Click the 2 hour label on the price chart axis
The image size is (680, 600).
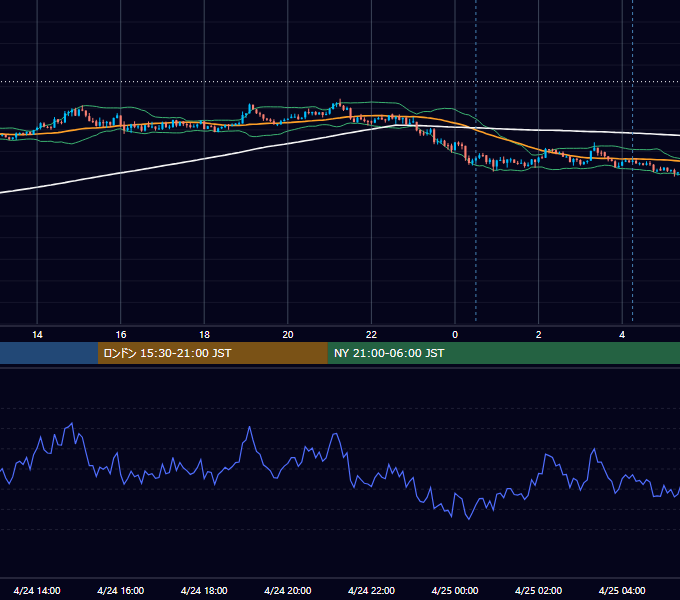click(539, 335)
